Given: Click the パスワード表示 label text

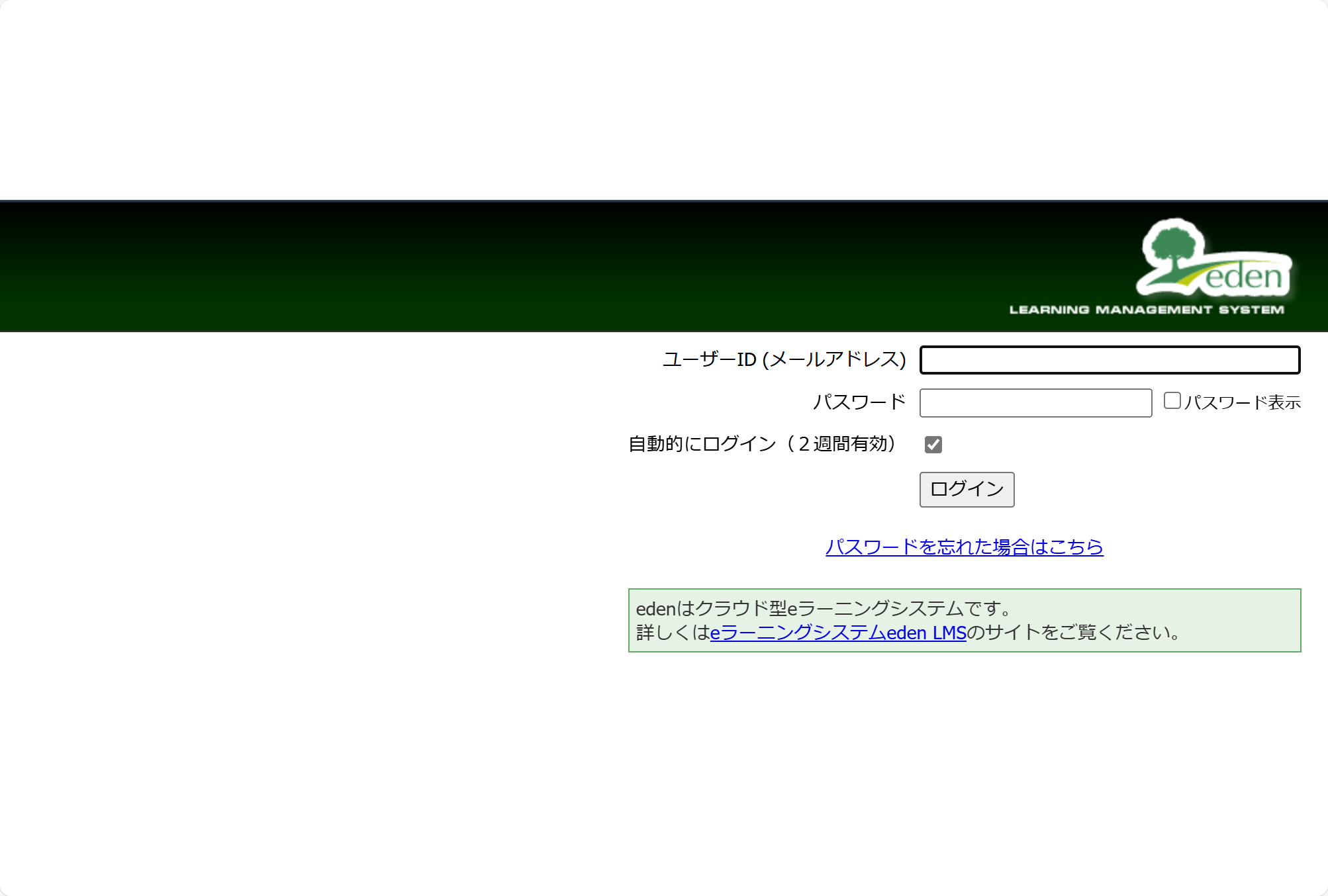Looking at the screenshot, I should [x=1243, y=402].
